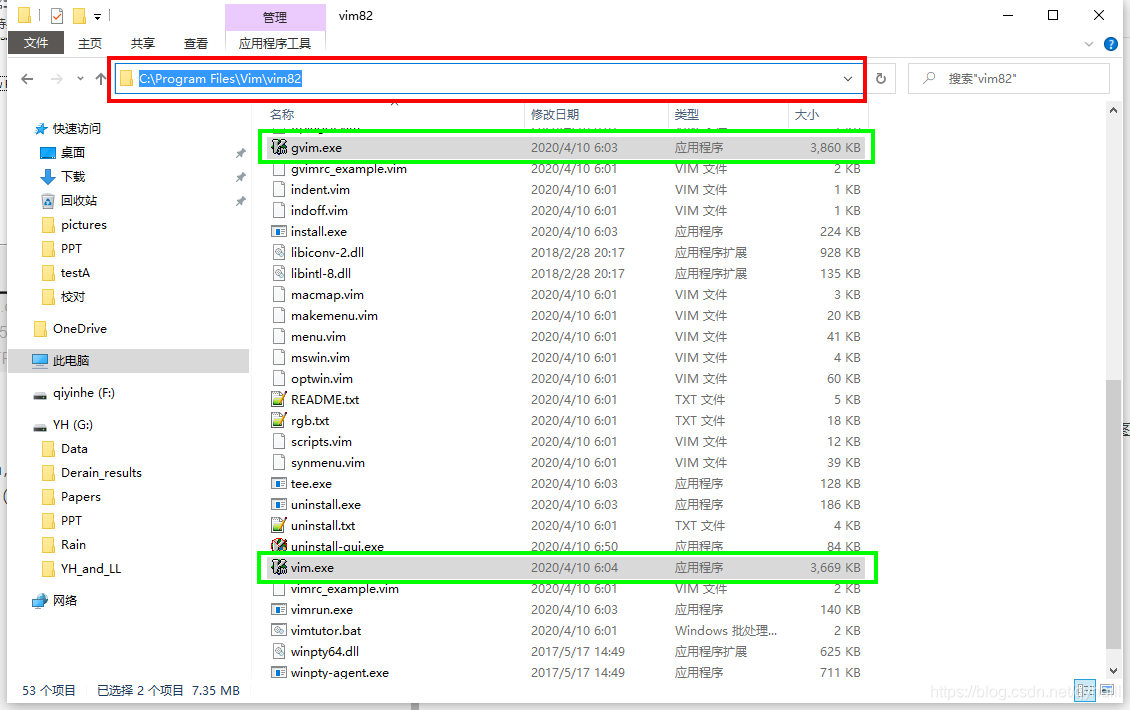Click the README.txt file icon

(279, 399)
